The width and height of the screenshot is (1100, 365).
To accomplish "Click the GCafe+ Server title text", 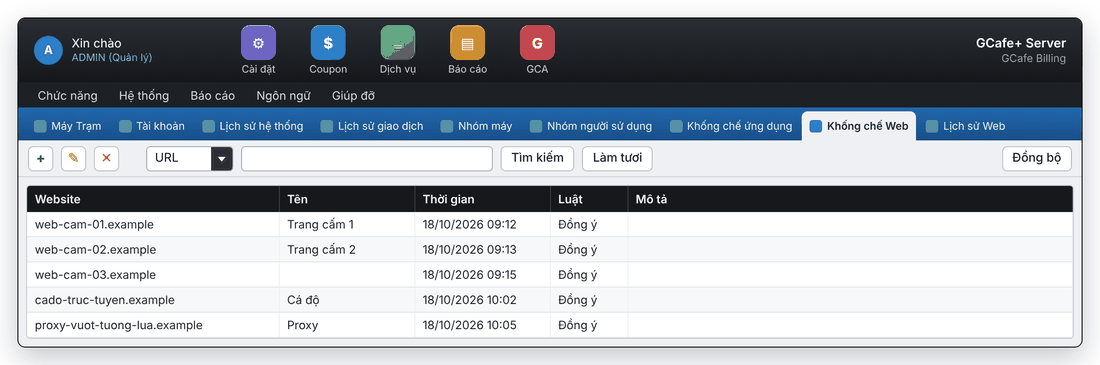I will point(1021,44).
